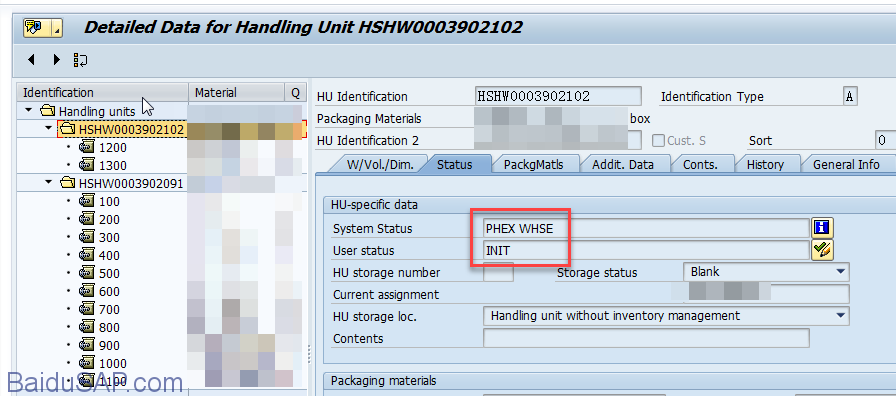
Task: Go to next handling unit arrow
Action: 56,59
